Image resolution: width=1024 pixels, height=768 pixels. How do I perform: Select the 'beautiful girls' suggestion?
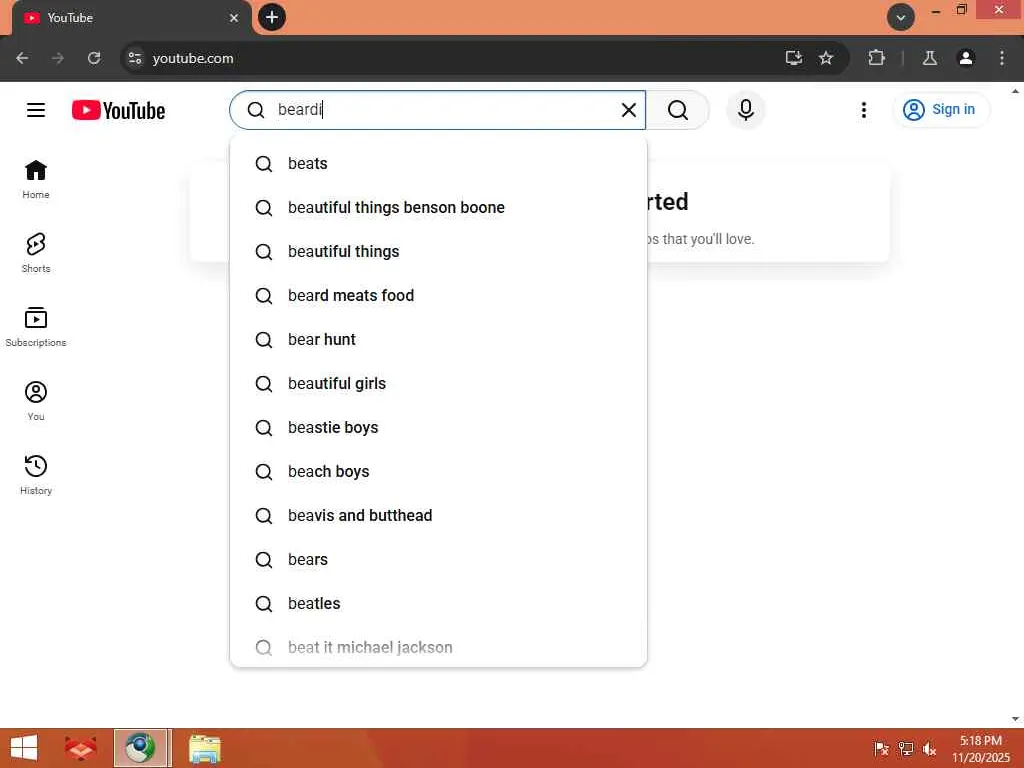[438, 383]
